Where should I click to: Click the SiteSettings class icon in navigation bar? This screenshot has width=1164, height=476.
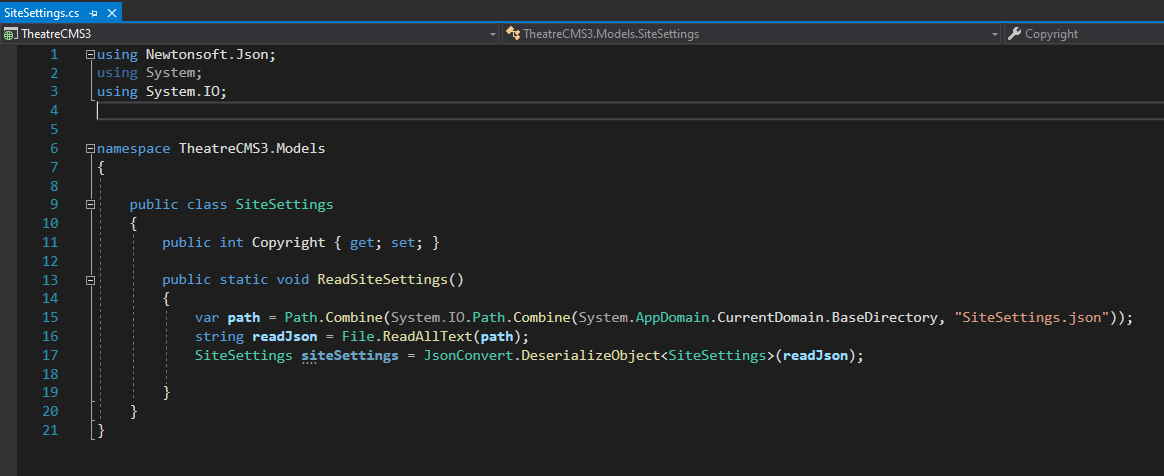pos(512,33)
